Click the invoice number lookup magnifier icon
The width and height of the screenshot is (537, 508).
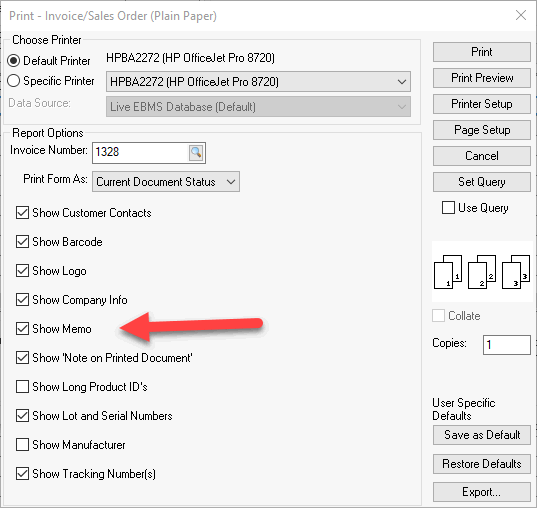click(x=196, y=152)
